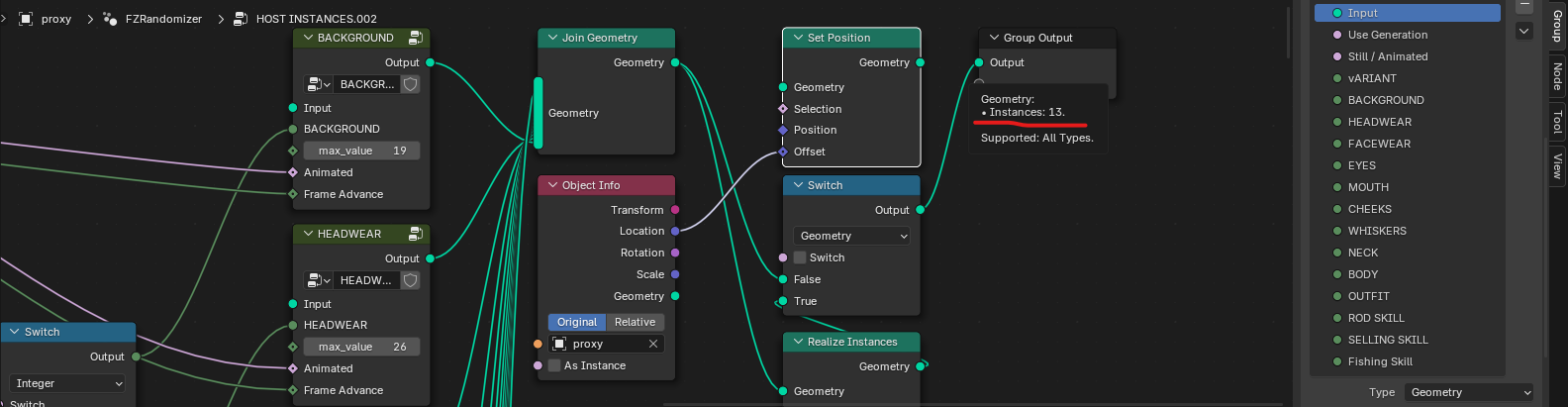Select Use Generation in inputs list
Viewport: 1568px width, 407px height.
[x=1407, y=35]
